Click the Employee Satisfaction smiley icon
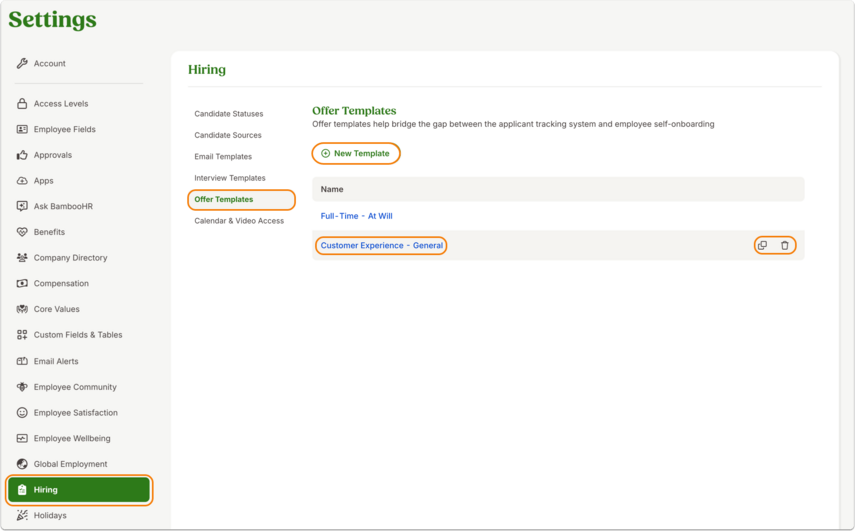Screen dimensions: 855x531 22,413
